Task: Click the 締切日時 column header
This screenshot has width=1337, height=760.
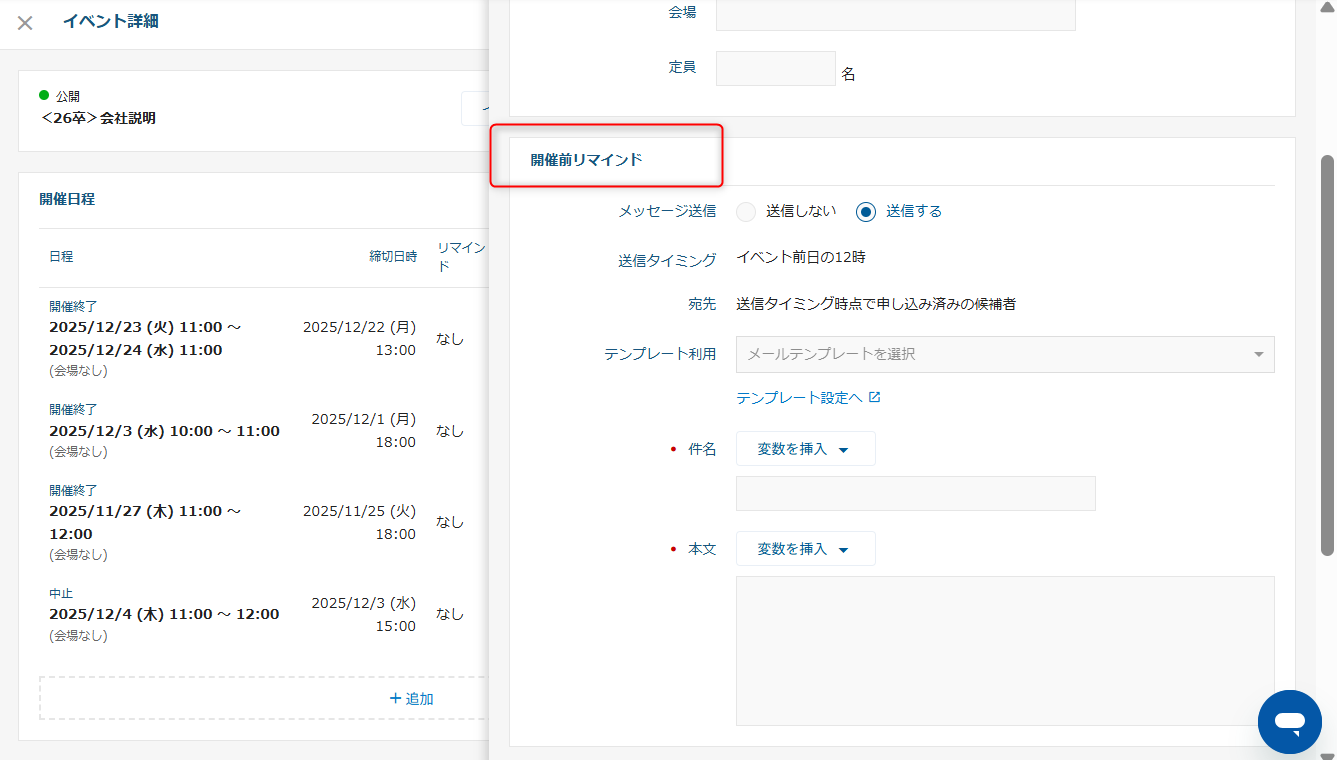Action: [x=392, y=256]
